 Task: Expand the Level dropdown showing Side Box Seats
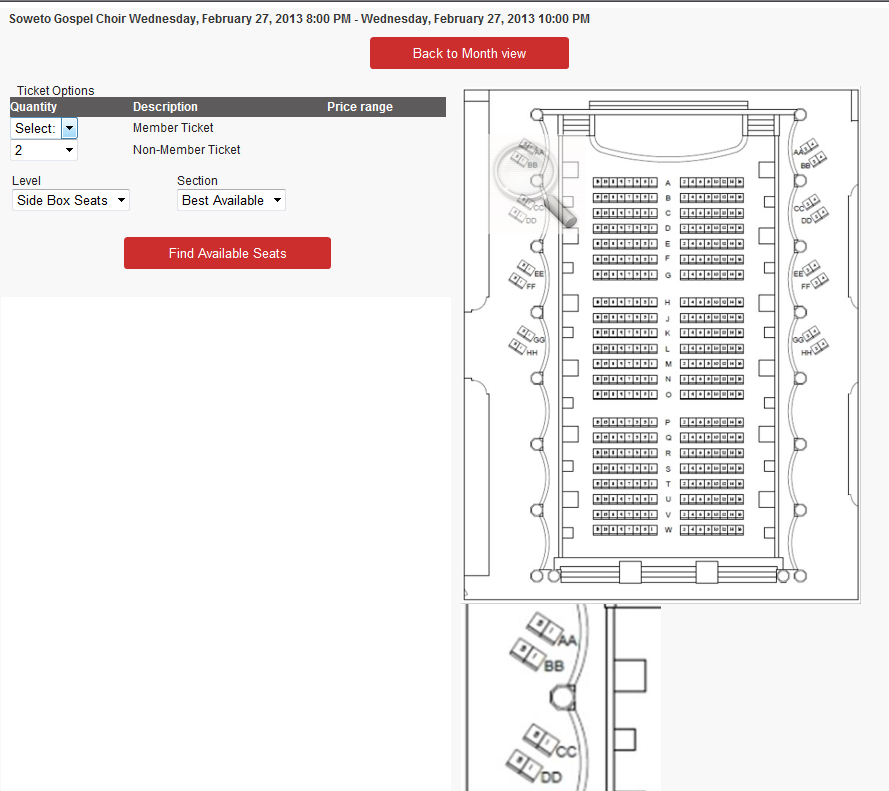pos(71,200)
